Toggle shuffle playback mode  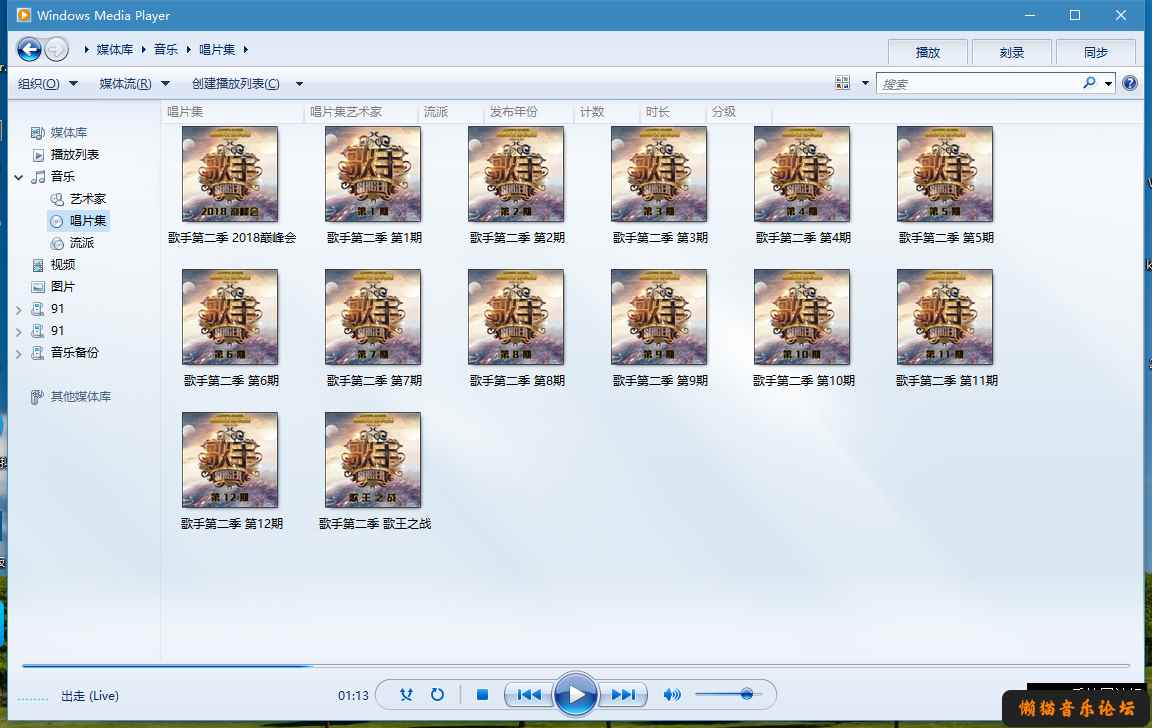(x=406, y=694)
